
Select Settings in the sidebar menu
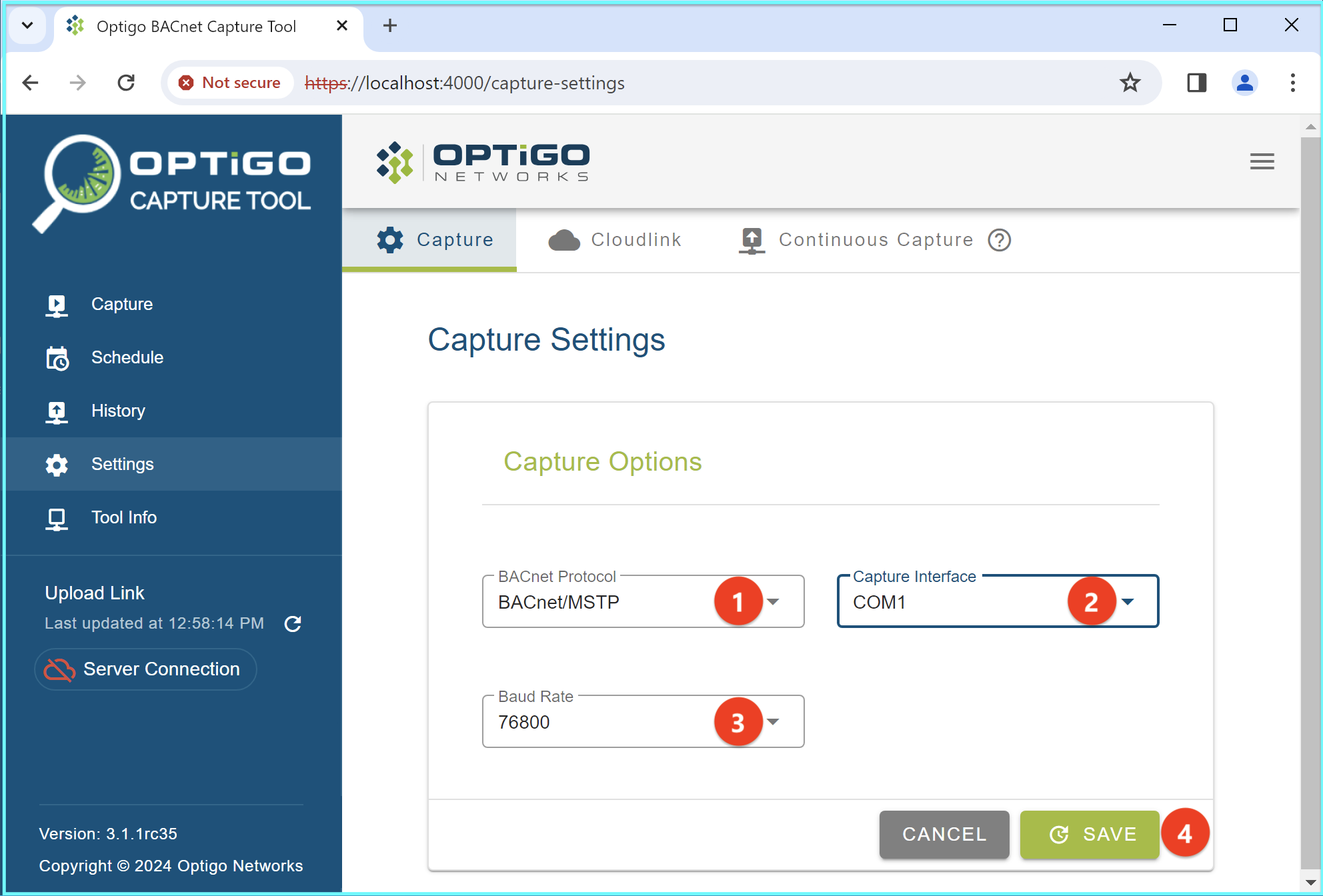click(173, 465)
